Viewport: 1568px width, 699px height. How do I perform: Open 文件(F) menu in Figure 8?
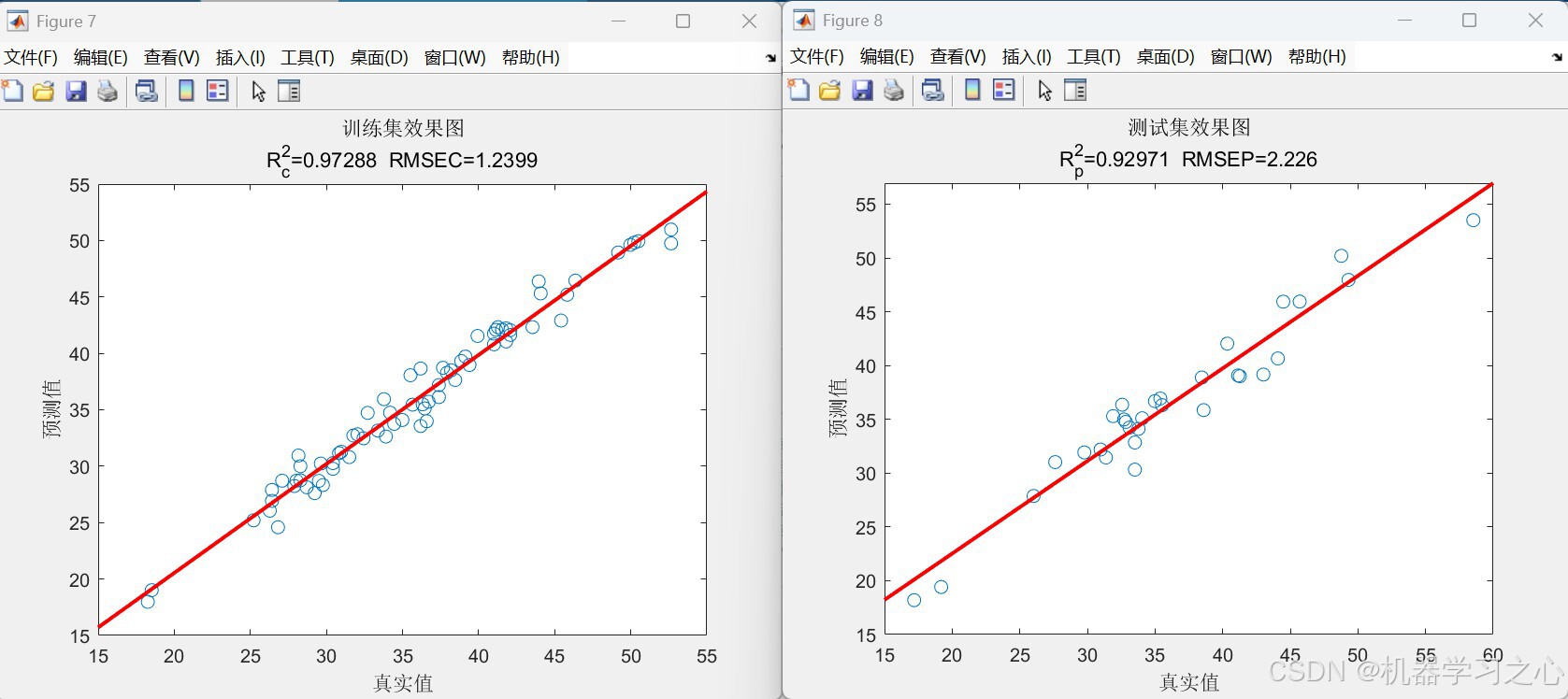817,56
